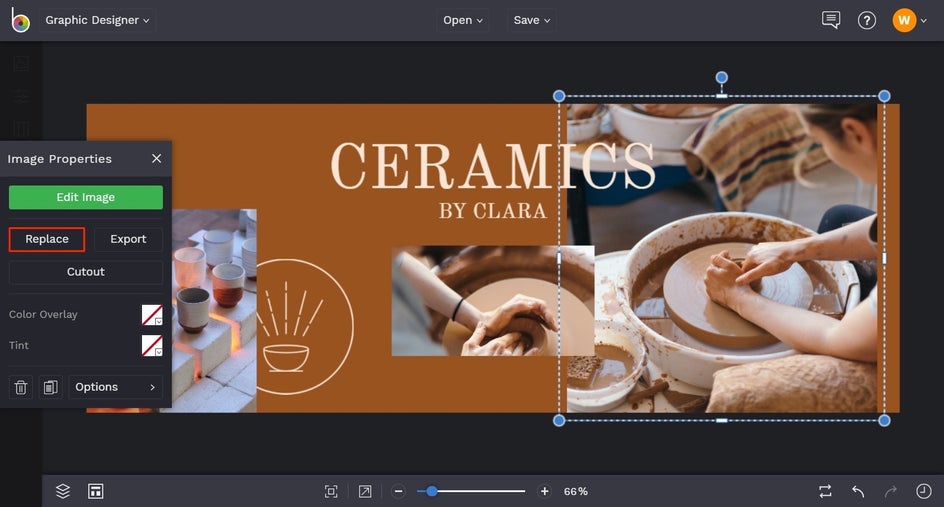Select the CERAMICS title text
This screenshot has height=507, width=944.
[x=492, y=166]
